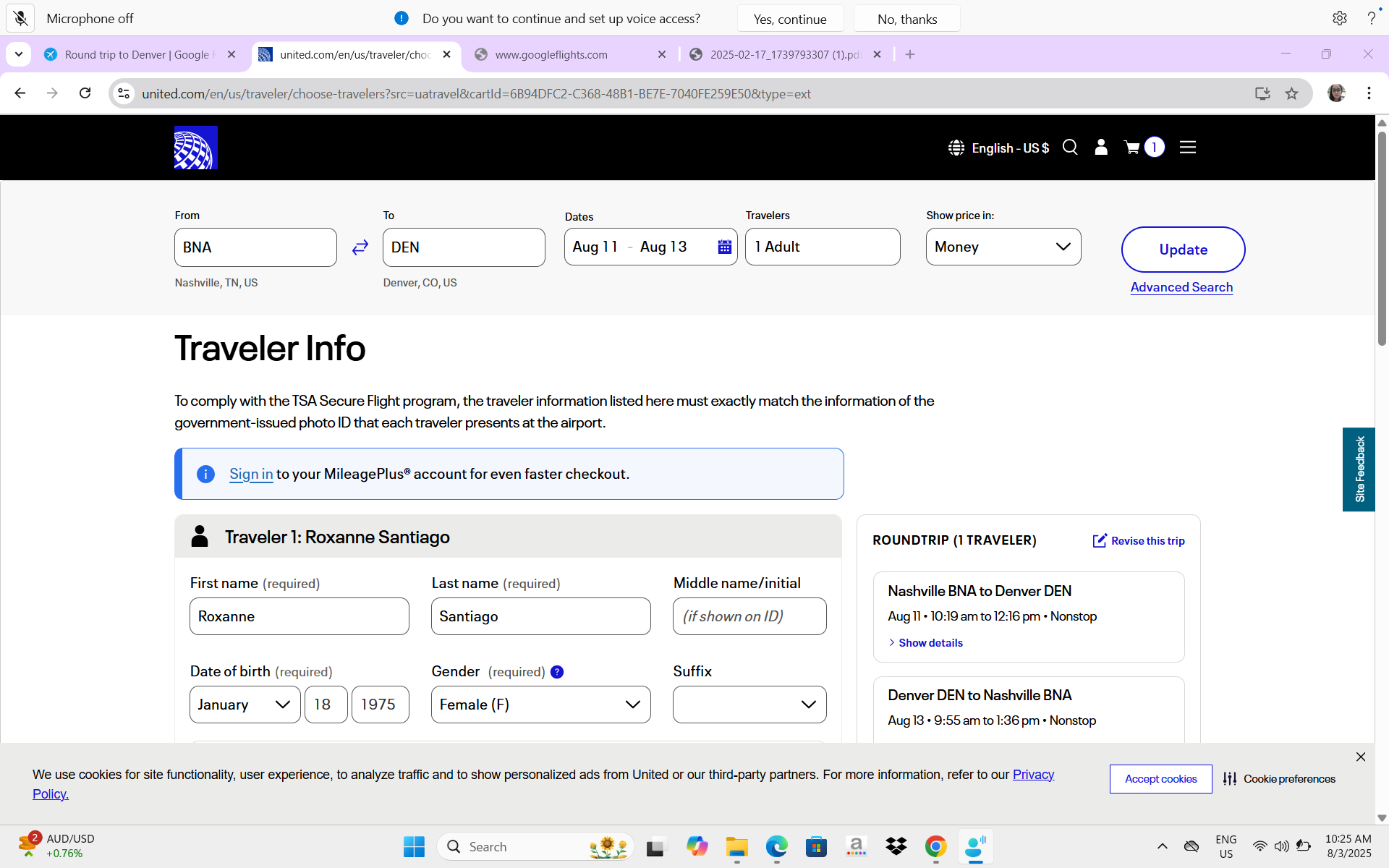Image resolution: width=1389 pixels, height=868 pixels.
Task: Open the shopping cart with 1 item
Action: pyautogui.click(x=1144, y=148)
